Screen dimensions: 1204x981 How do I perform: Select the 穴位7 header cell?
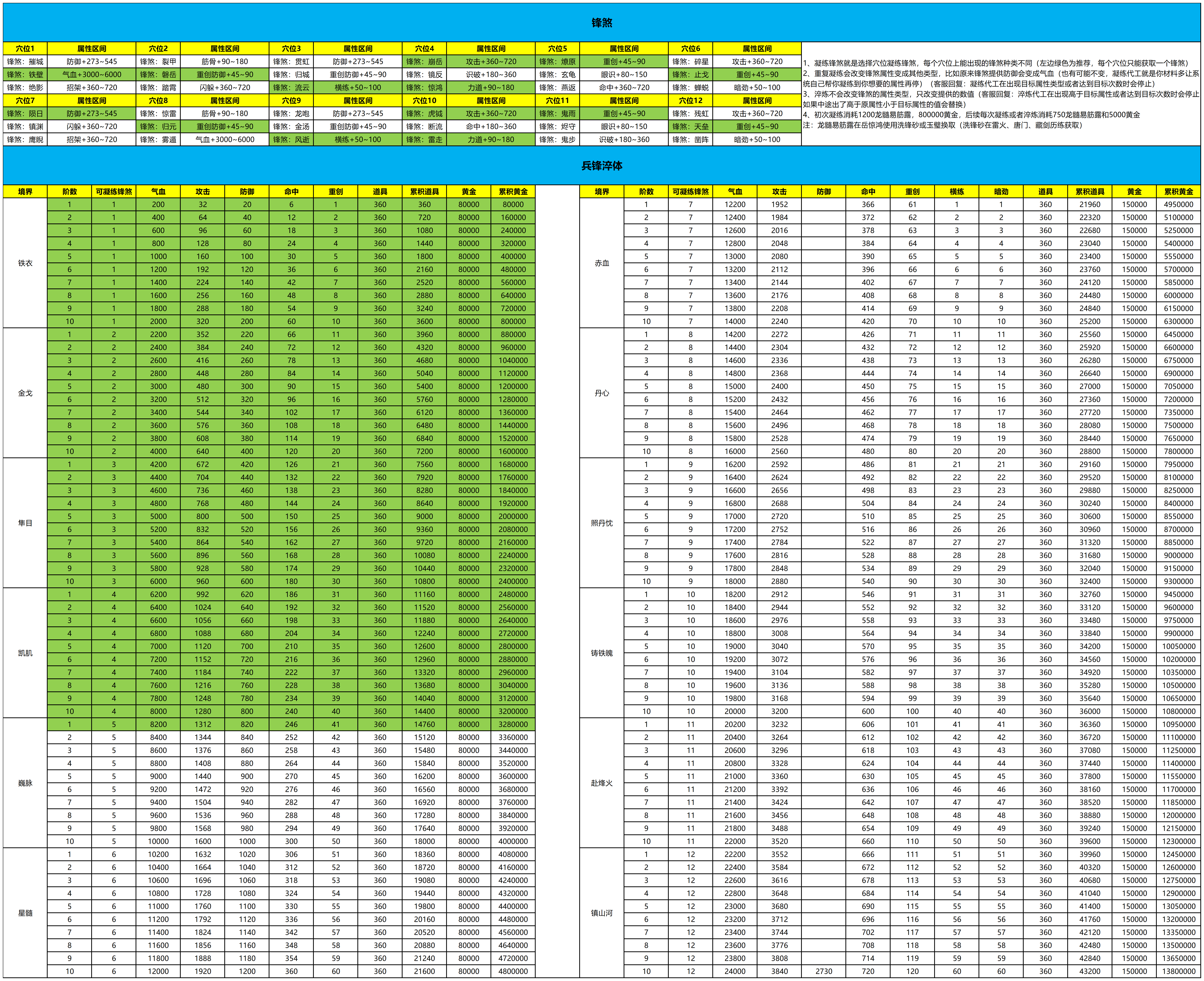coord(25,101)
